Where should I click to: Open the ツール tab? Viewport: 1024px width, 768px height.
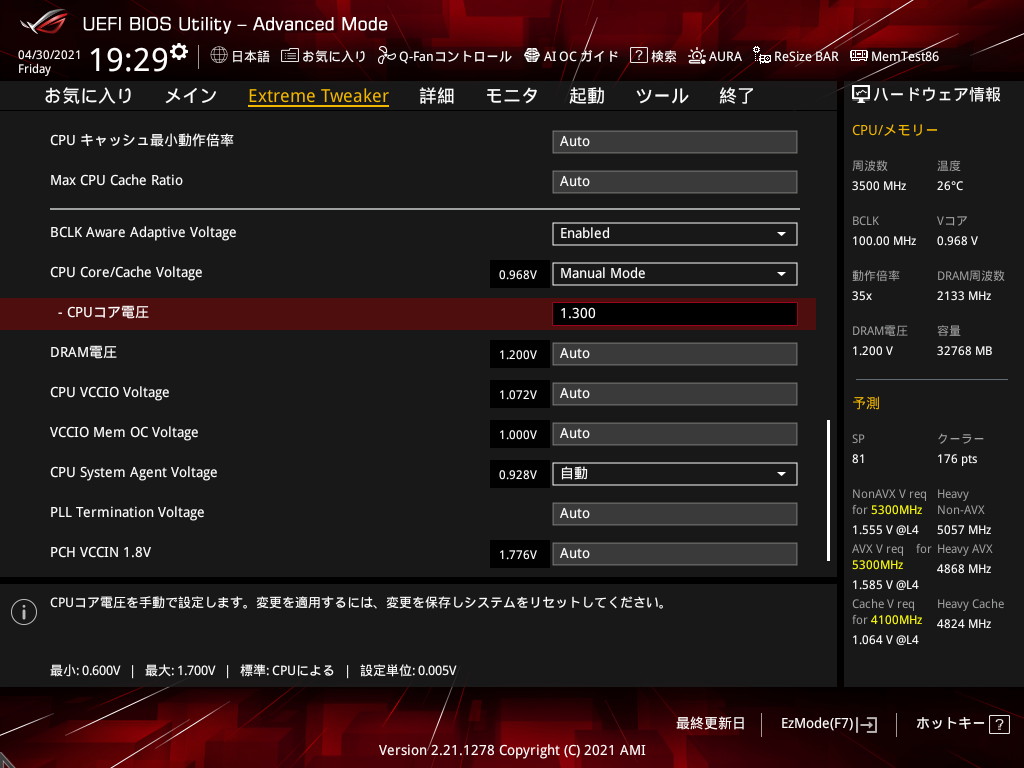tap(662, 96)
